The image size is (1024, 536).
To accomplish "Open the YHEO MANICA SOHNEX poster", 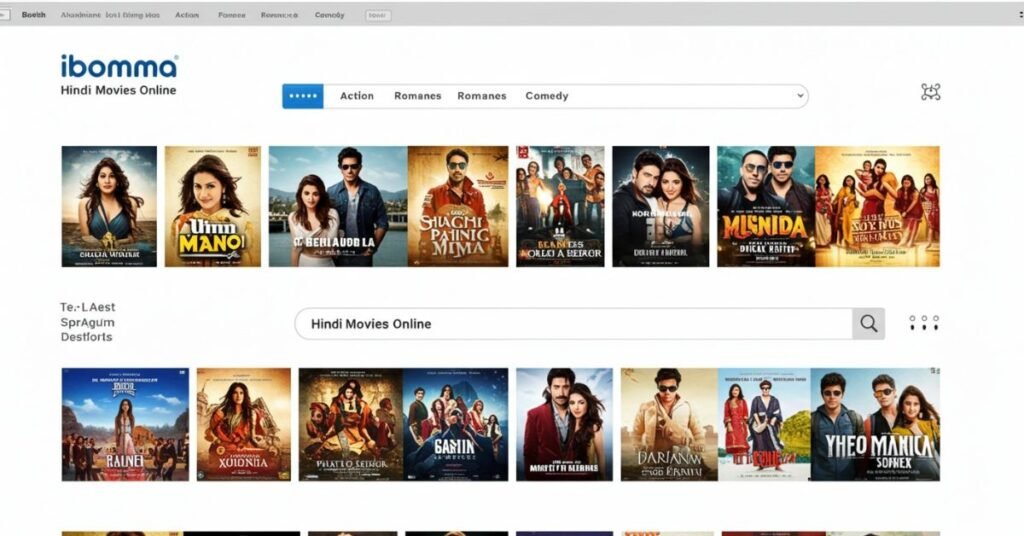I will 875,424.
